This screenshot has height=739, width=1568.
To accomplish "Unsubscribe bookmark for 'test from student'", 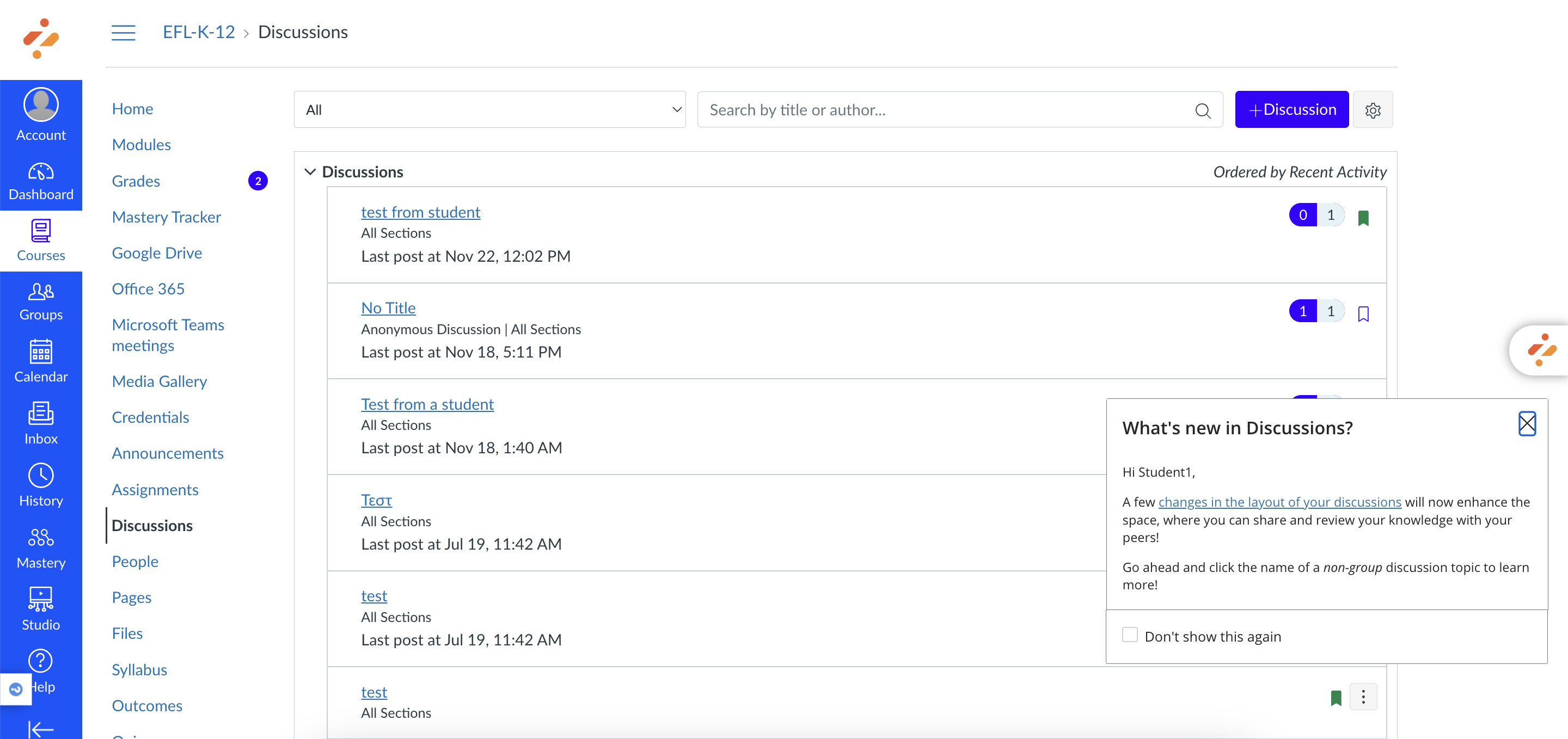I will click(x=1363, y=218).
